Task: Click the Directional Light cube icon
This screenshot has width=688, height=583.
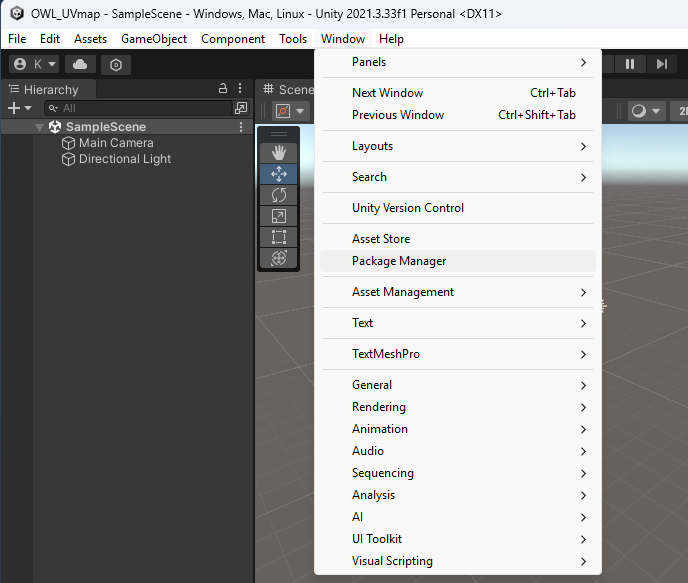Action: click(x=68, y=159)
